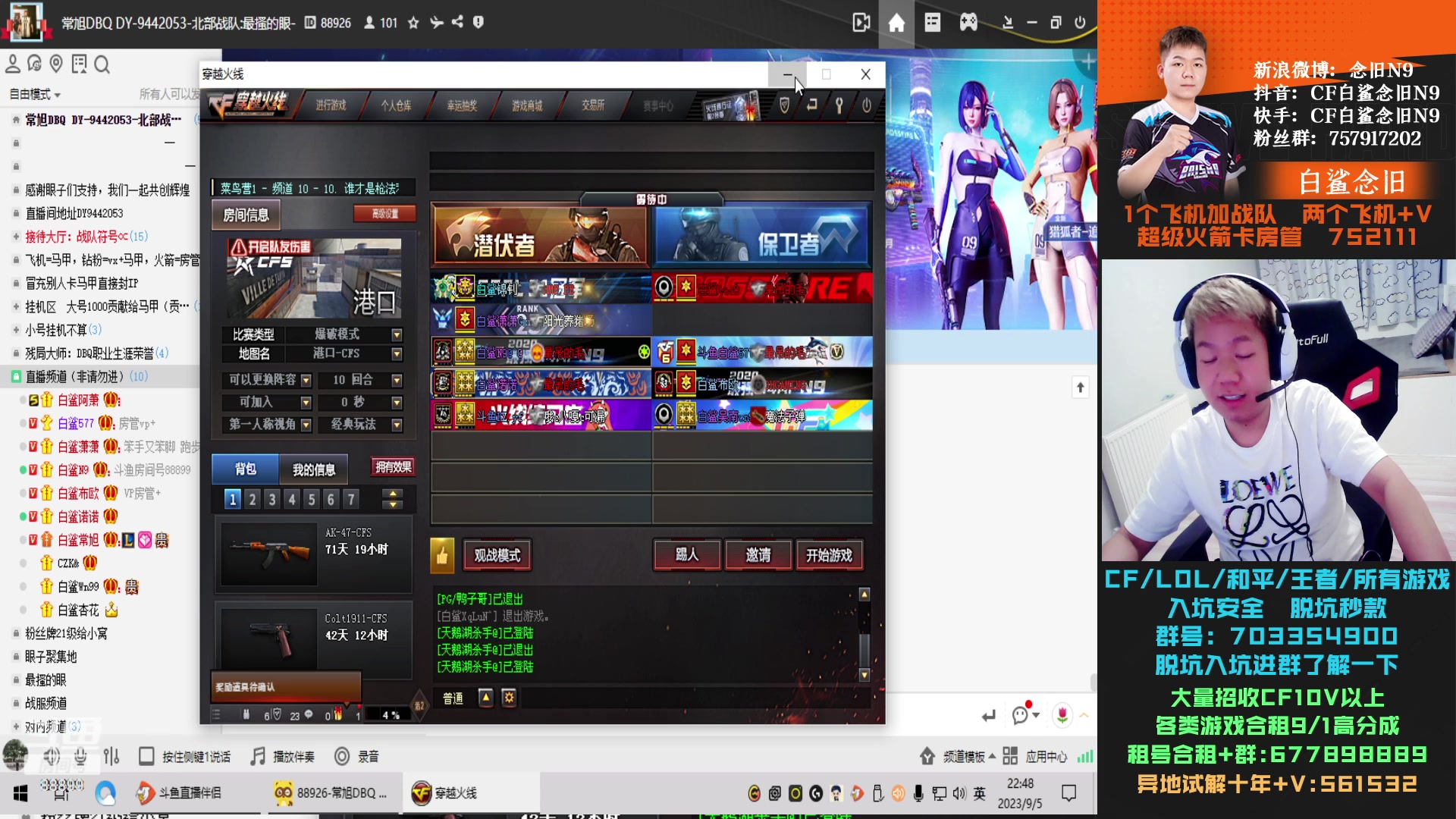Screen dimensions: 1456x819
Task: Select the 观战模式 spectator mode button
Action: point(497,554)
